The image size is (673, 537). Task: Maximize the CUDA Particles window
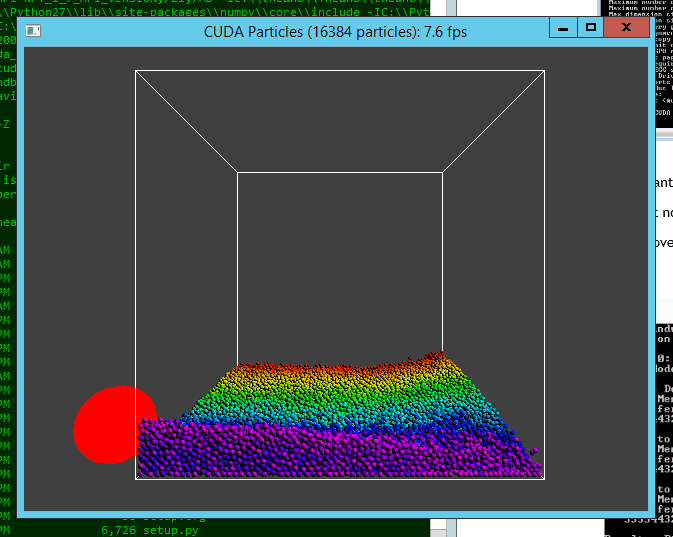[590, 28]
